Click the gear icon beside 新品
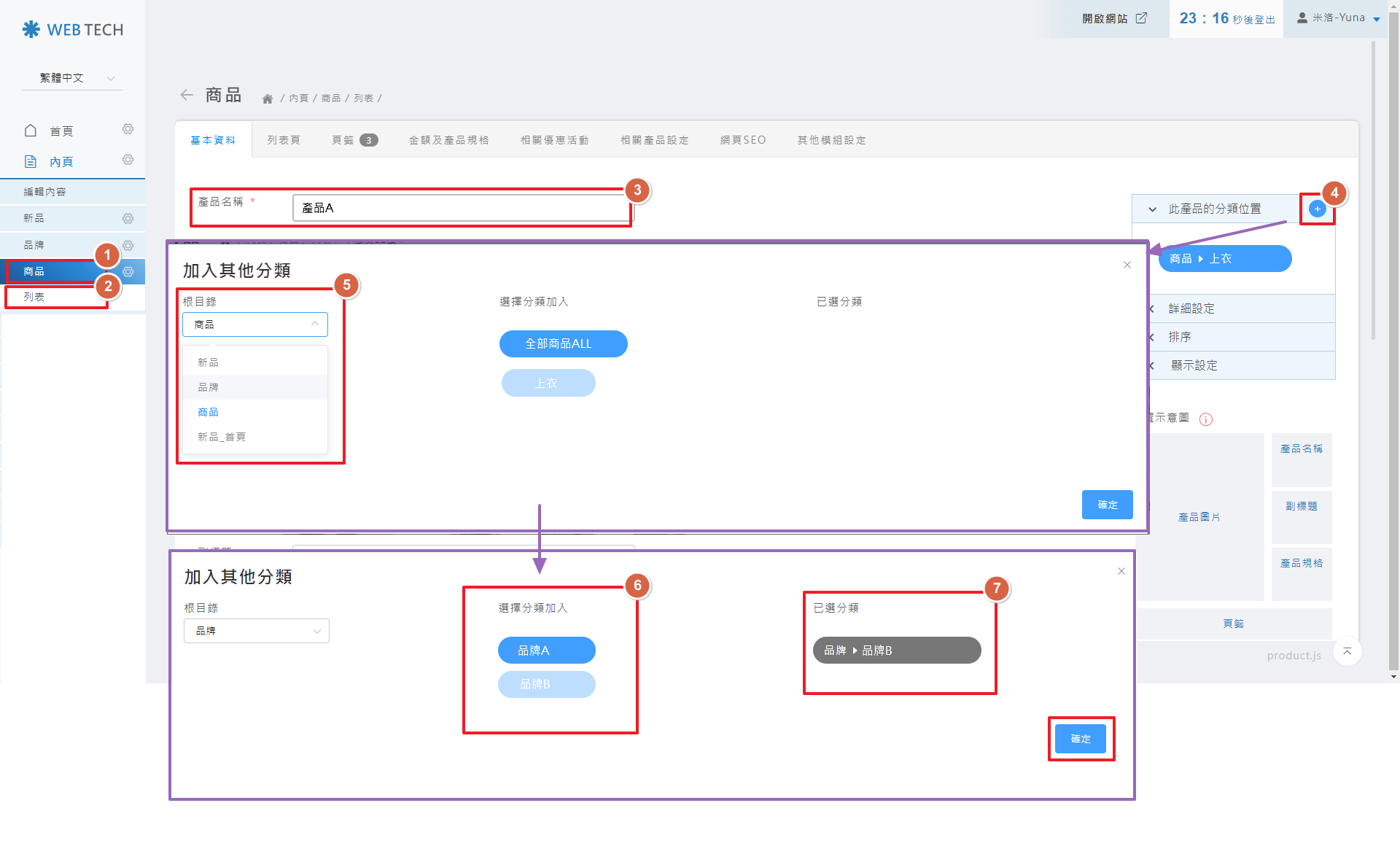Viewport: 1400px width, 846px height. click(x=128, y=219)
